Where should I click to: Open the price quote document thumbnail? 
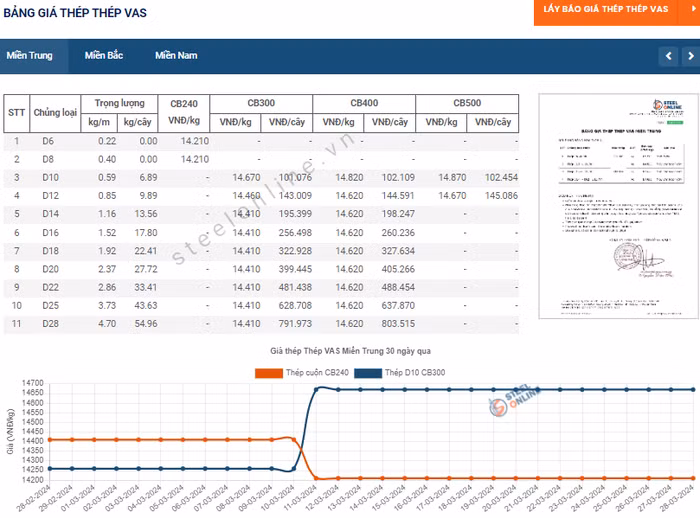coord(615,206)
